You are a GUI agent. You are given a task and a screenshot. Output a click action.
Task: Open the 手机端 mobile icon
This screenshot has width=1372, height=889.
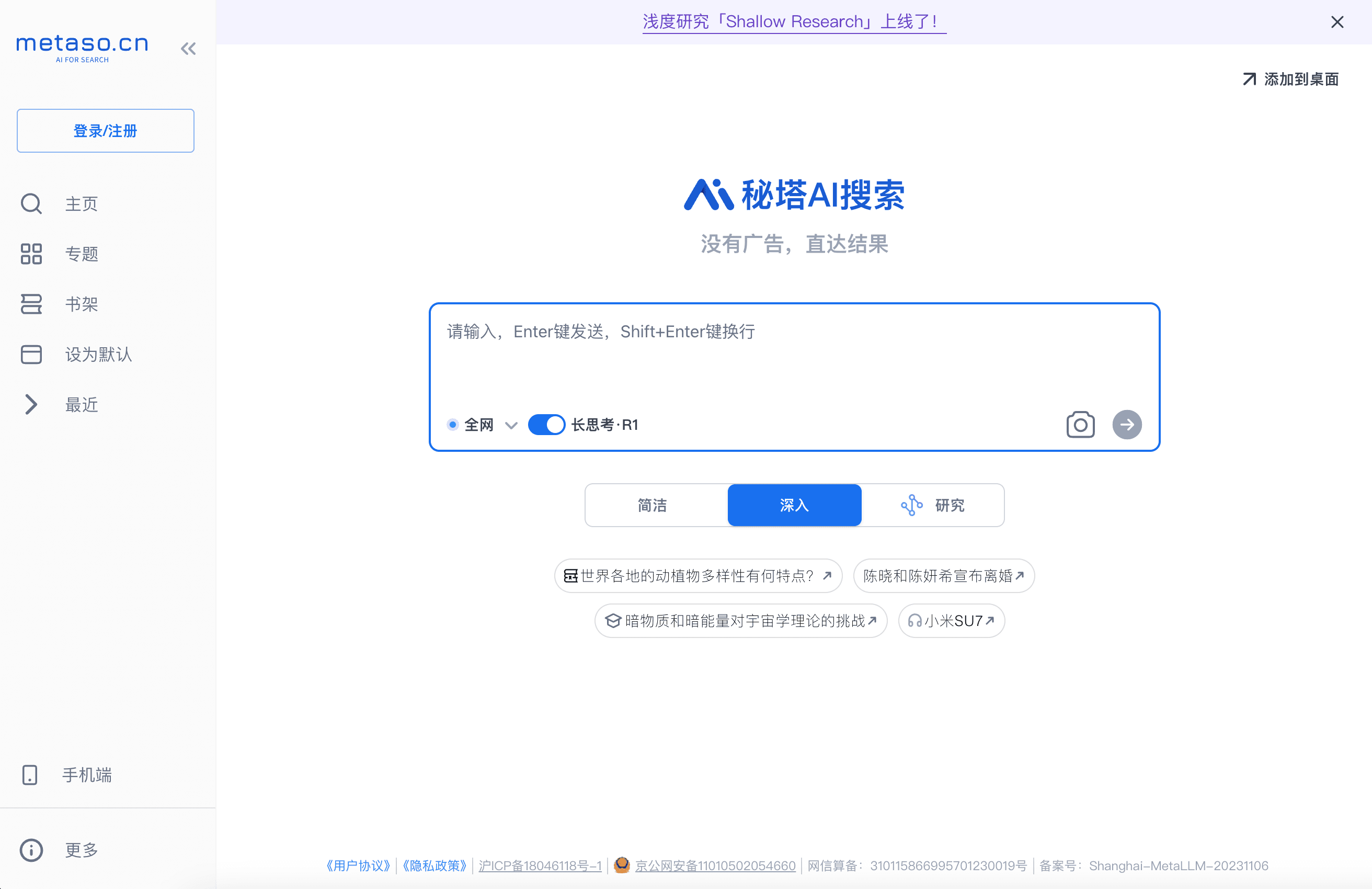pos(30,775)
